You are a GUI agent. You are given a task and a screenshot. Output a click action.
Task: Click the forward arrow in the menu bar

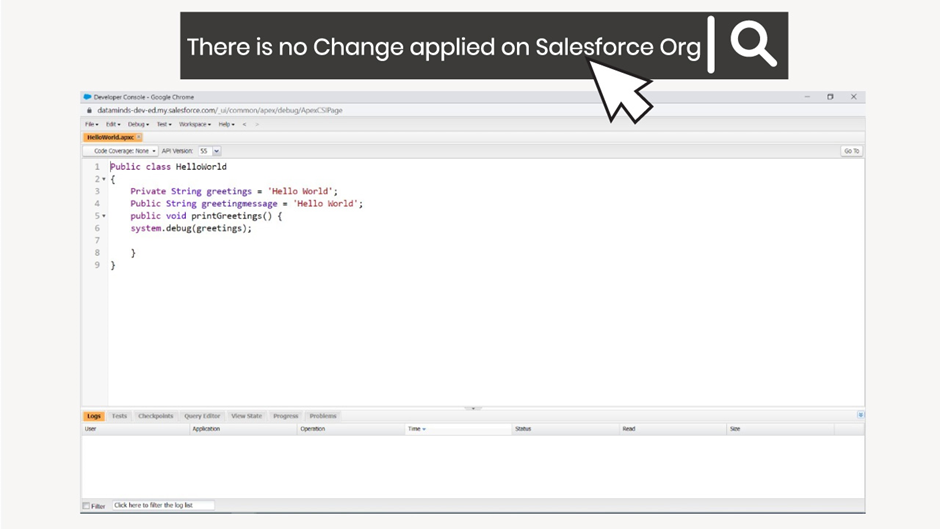click(257, 124)
